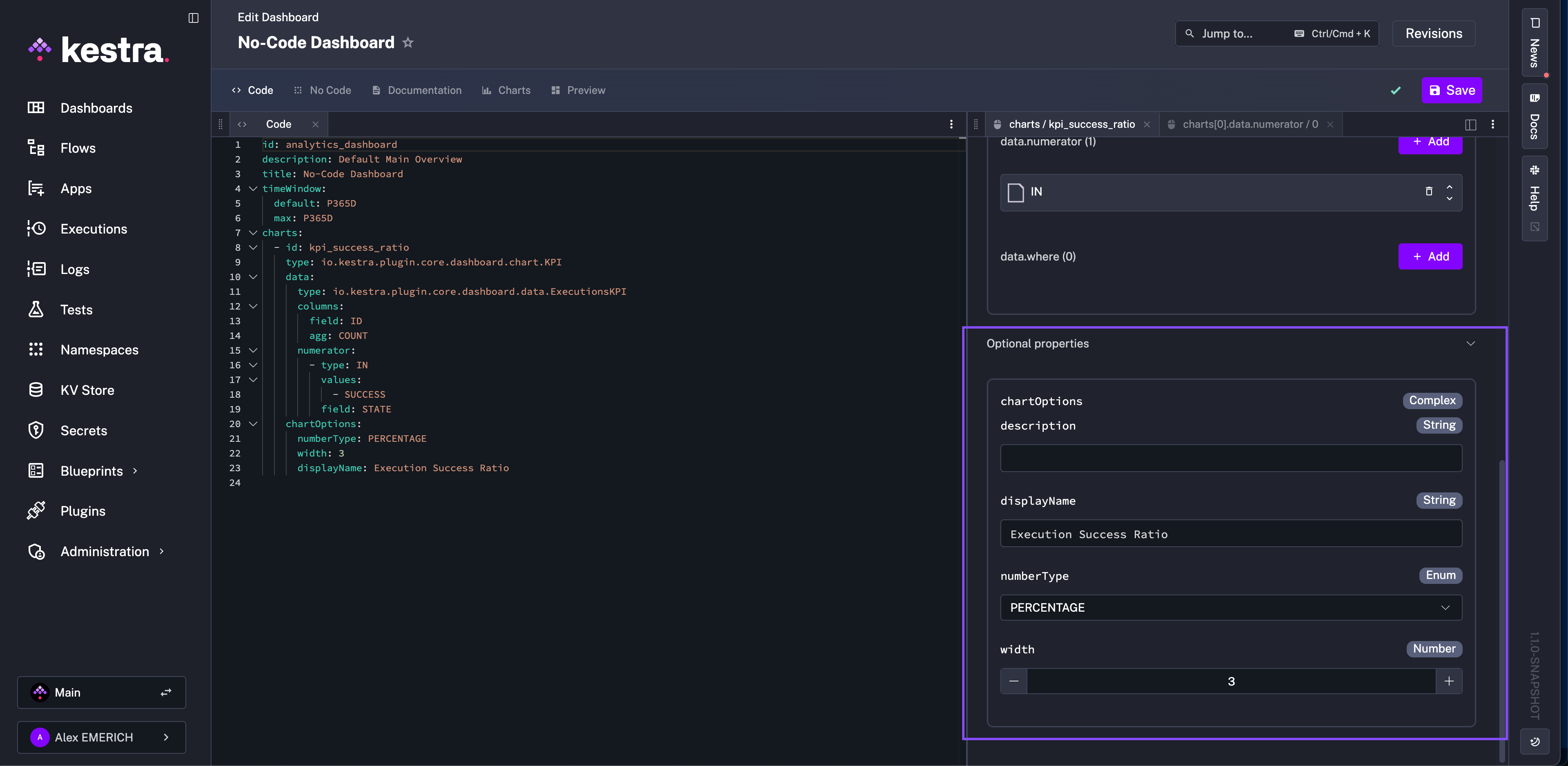1568x766 pixels.
Task: Collapse the Optional properties section
Action: click(1470, 343)
